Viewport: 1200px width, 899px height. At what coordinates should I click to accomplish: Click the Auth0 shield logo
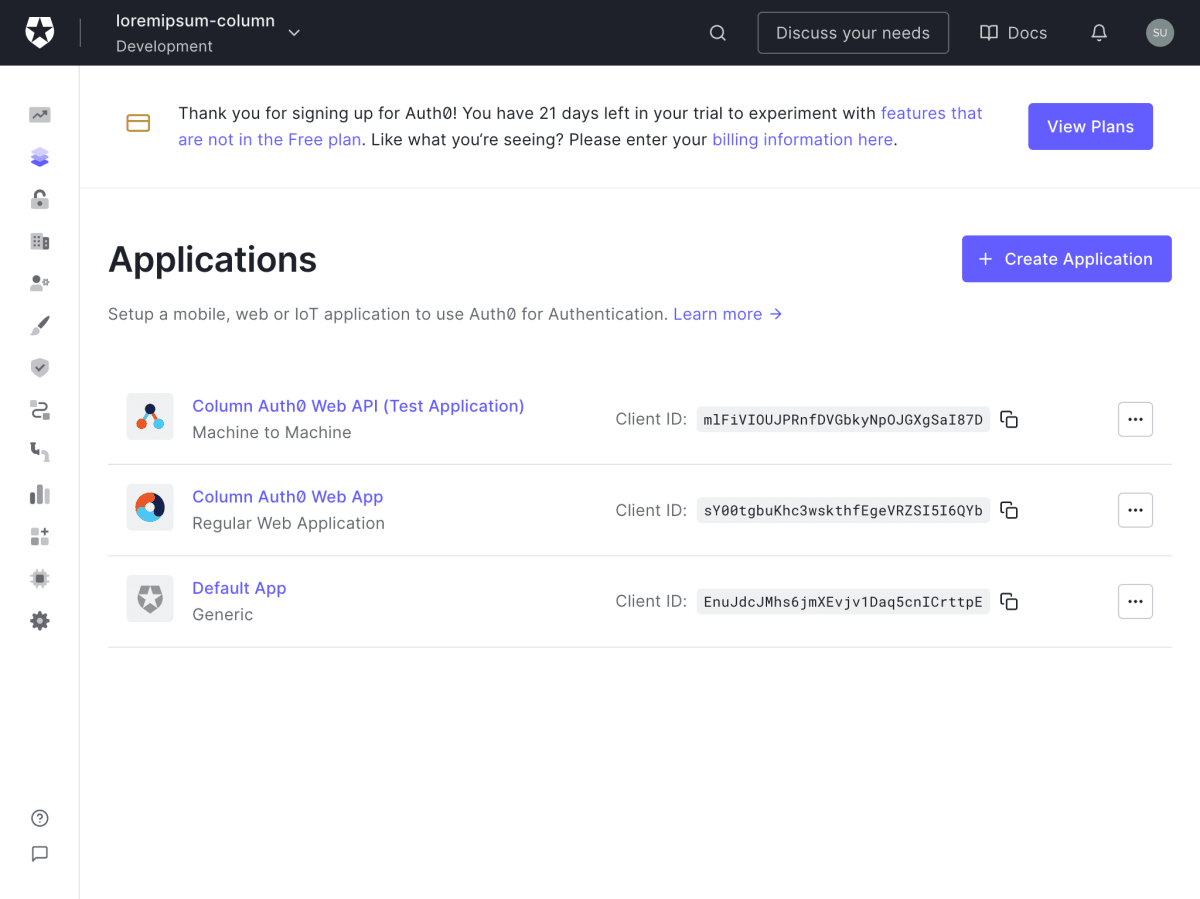pyautogui.click(x=40, y=33)
